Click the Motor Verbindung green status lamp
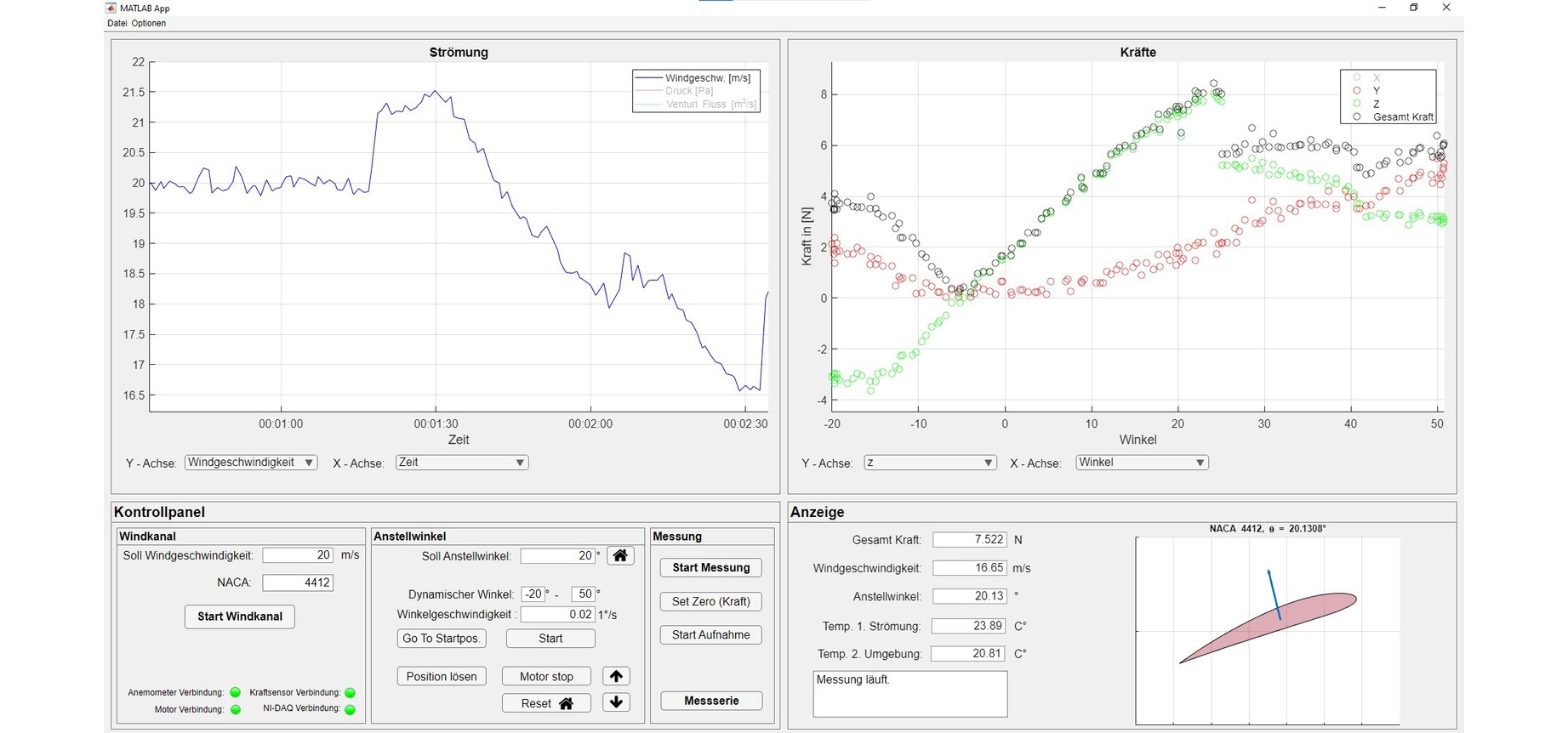The image size is (1568, 733). 236,709
